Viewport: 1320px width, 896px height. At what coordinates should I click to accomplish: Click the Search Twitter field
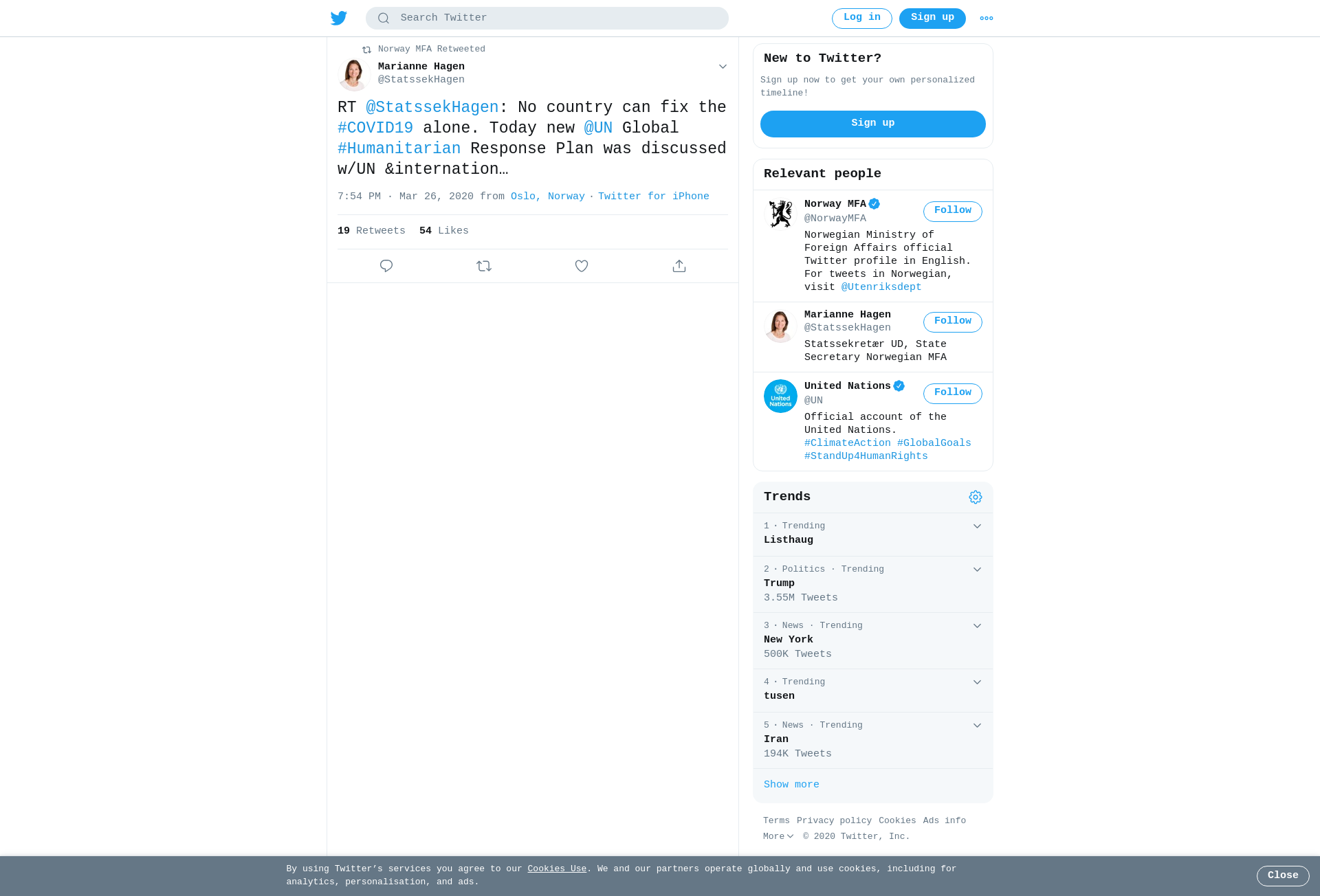click(x=547, y=19)
